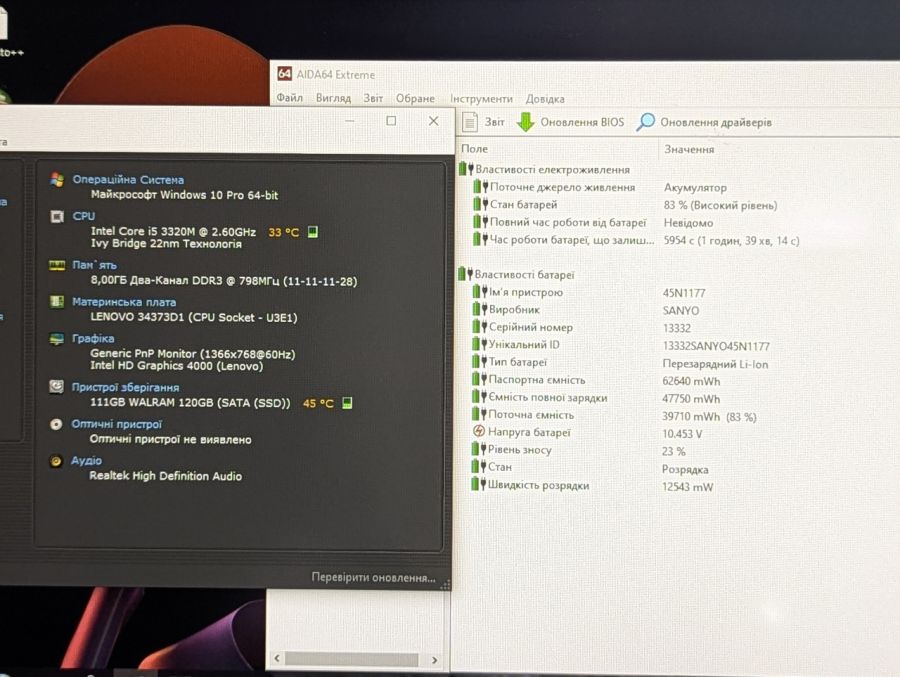Select the value 10.453 V
The image size is (900, 677).
tap(682, 434)
